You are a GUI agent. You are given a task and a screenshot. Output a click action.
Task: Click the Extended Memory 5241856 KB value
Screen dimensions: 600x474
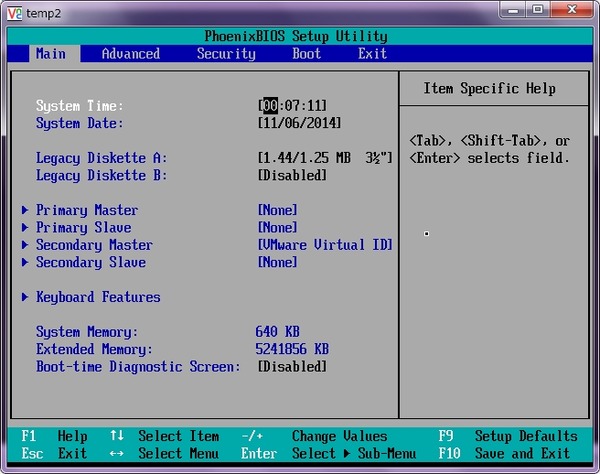[292, 349]
